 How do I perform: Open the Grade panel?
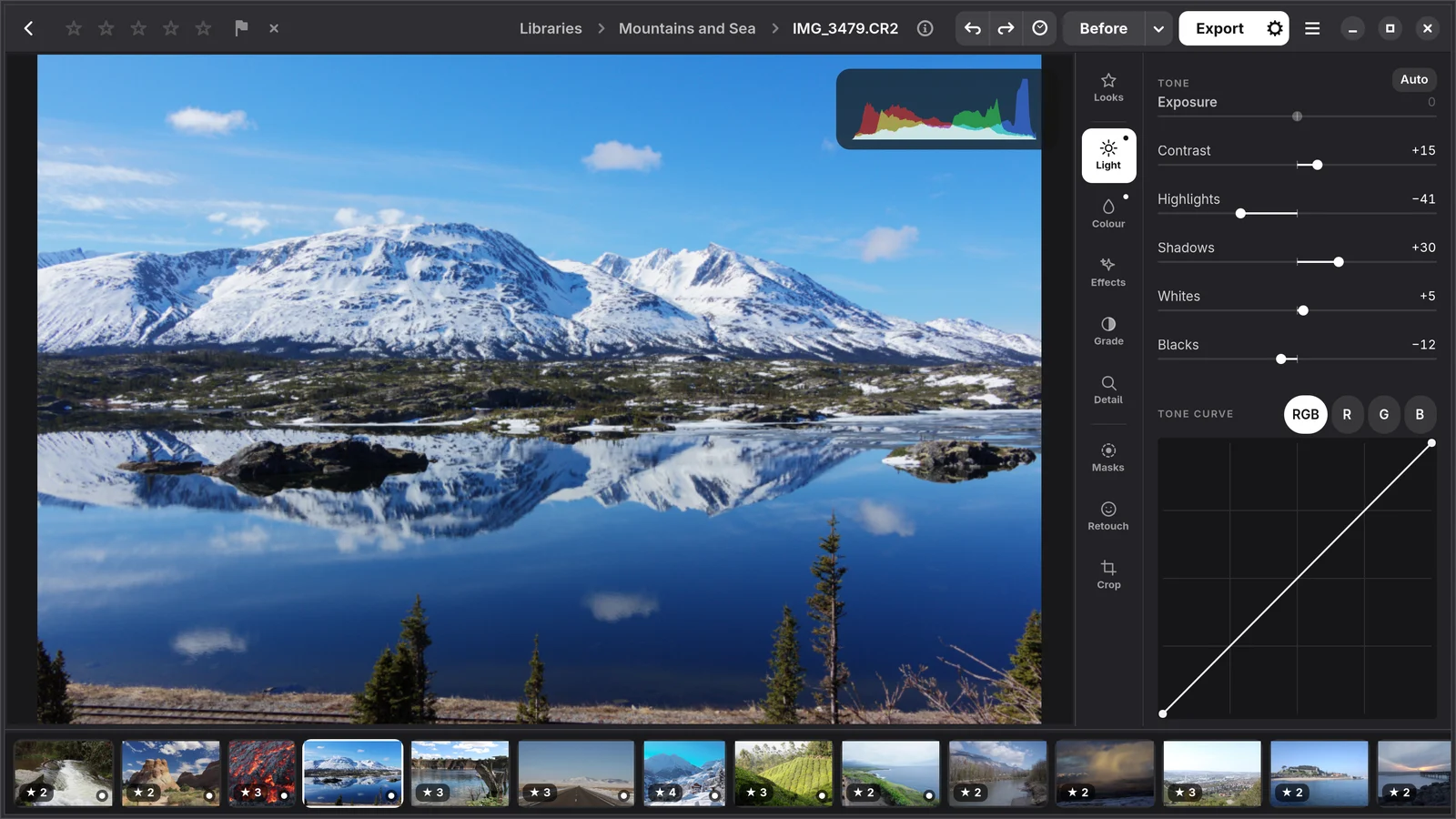1108,331
